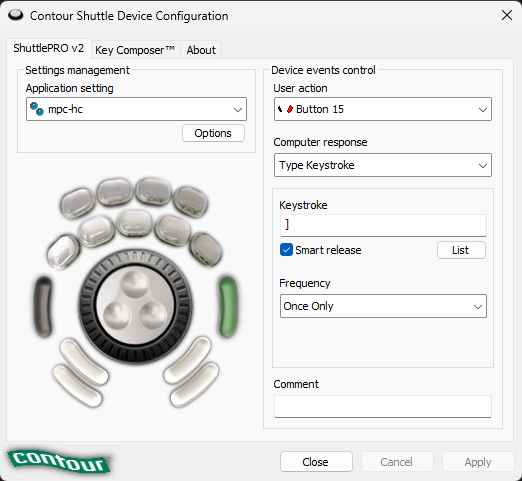Image resolution: width=522 pixels, height=481 pixels.
Task: Open the Application setting dropdown showing mpc-hc
Action: click(136, 109)
